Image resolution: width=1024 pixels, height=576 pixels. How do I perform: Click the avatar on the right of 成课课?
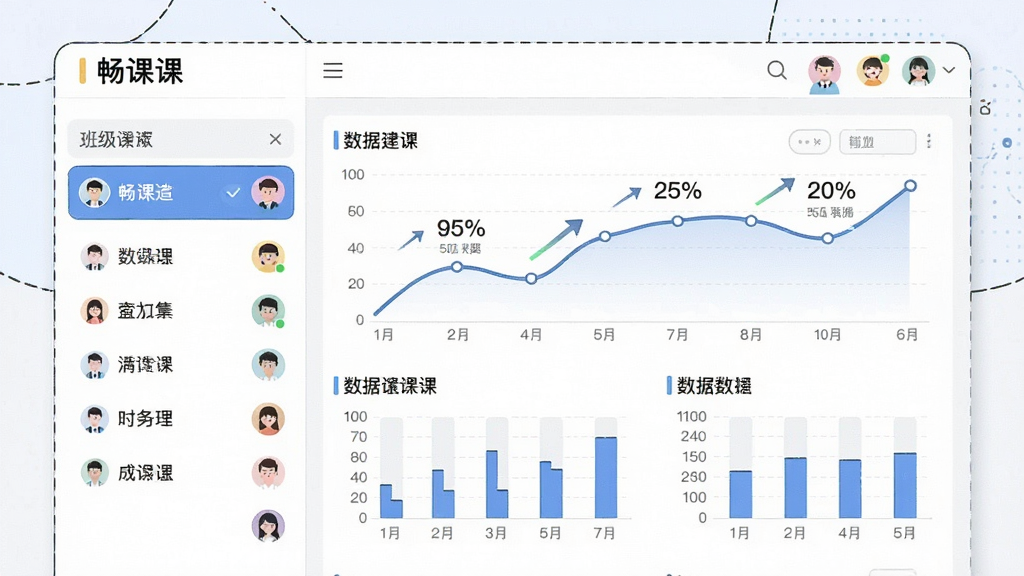click(268, 473)
